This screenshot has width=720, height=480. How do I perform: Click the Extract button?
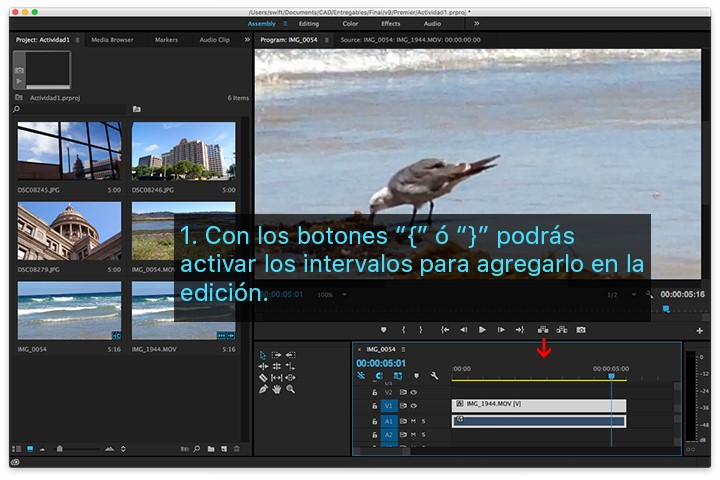(x=562, y=329)
